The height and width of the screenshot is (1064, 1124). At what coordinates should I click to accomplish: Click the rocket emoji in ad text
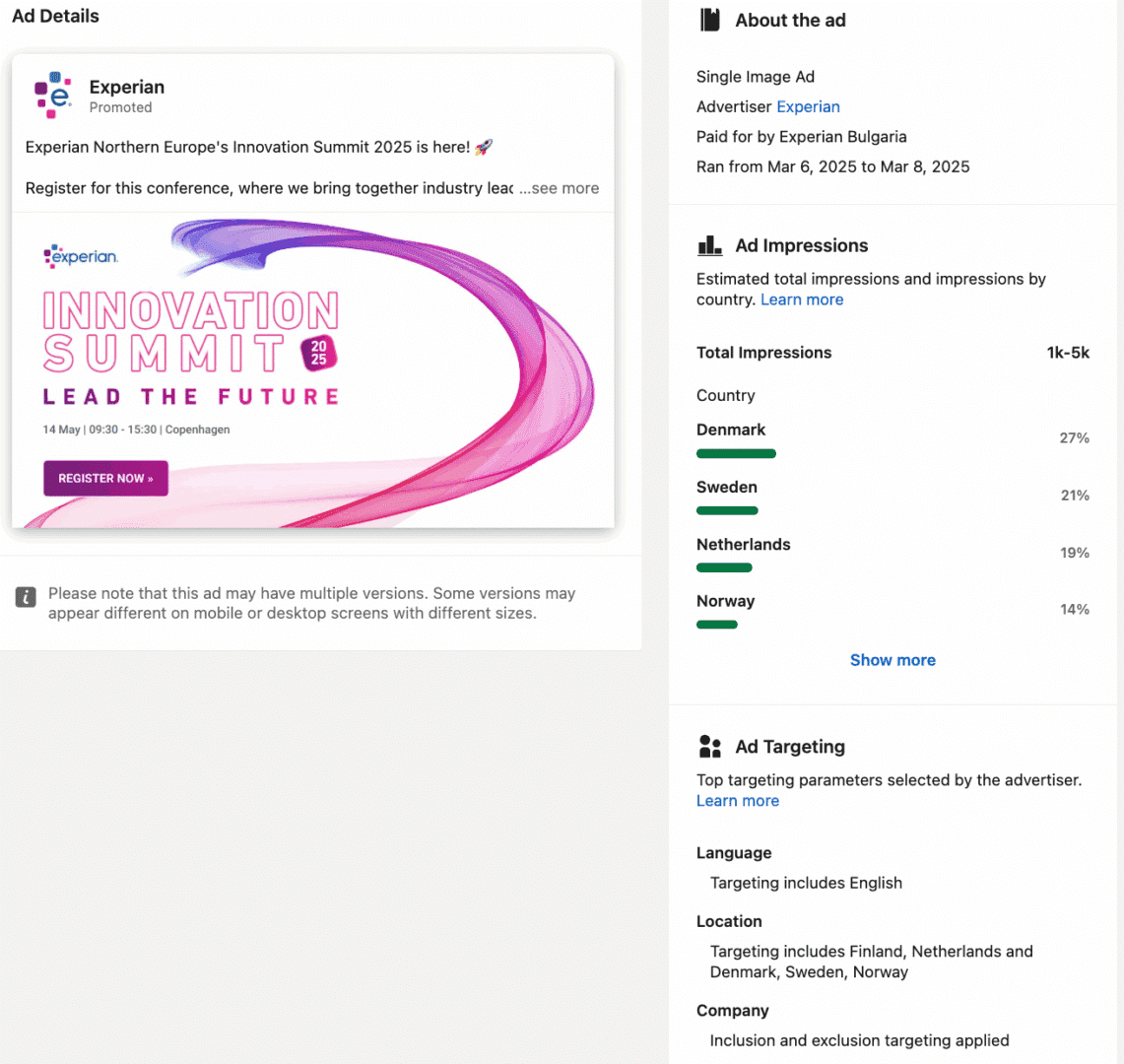[484, 147]
